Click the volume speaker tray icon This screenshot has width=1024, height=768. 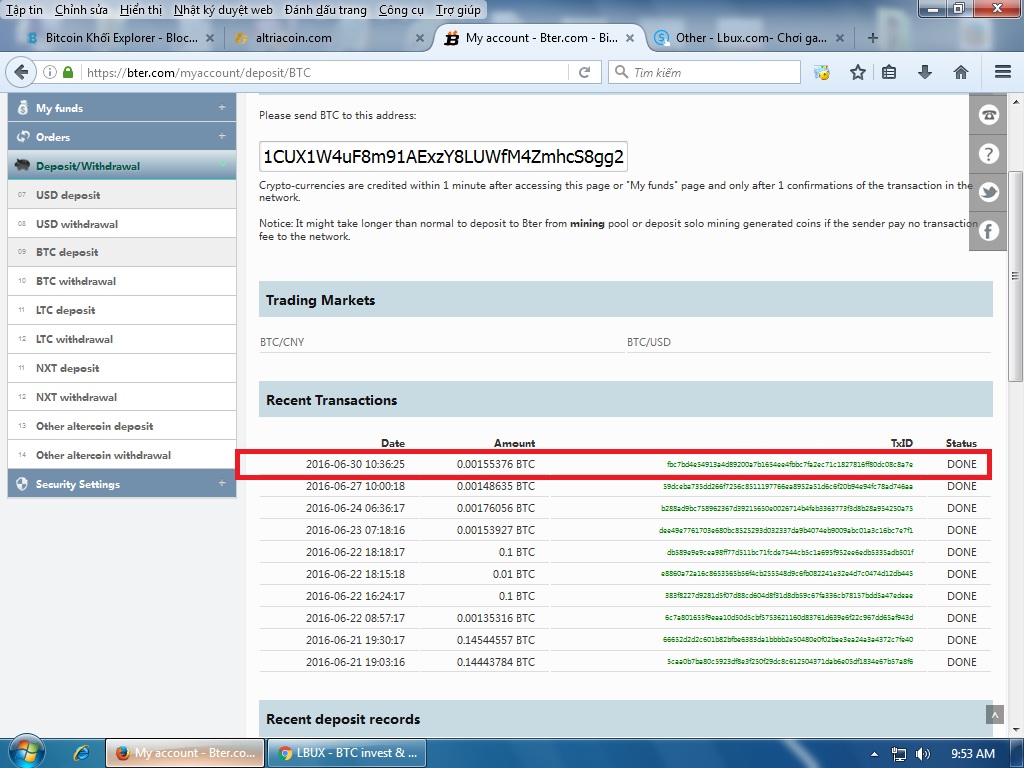[x=922, y=754]
